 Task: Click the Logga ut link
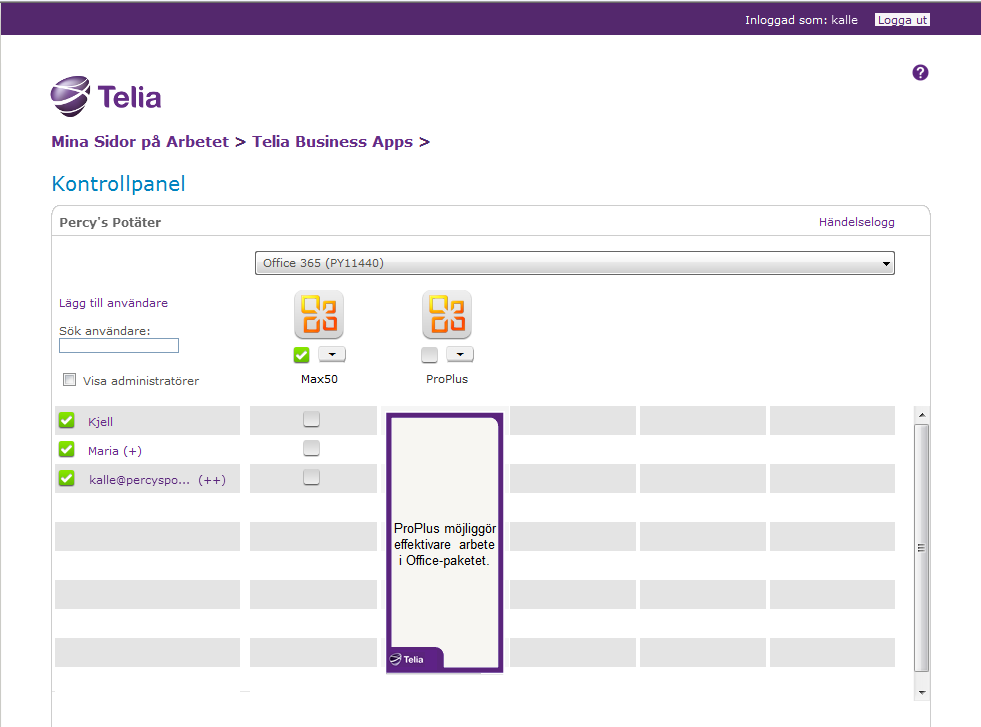point(902,20)
